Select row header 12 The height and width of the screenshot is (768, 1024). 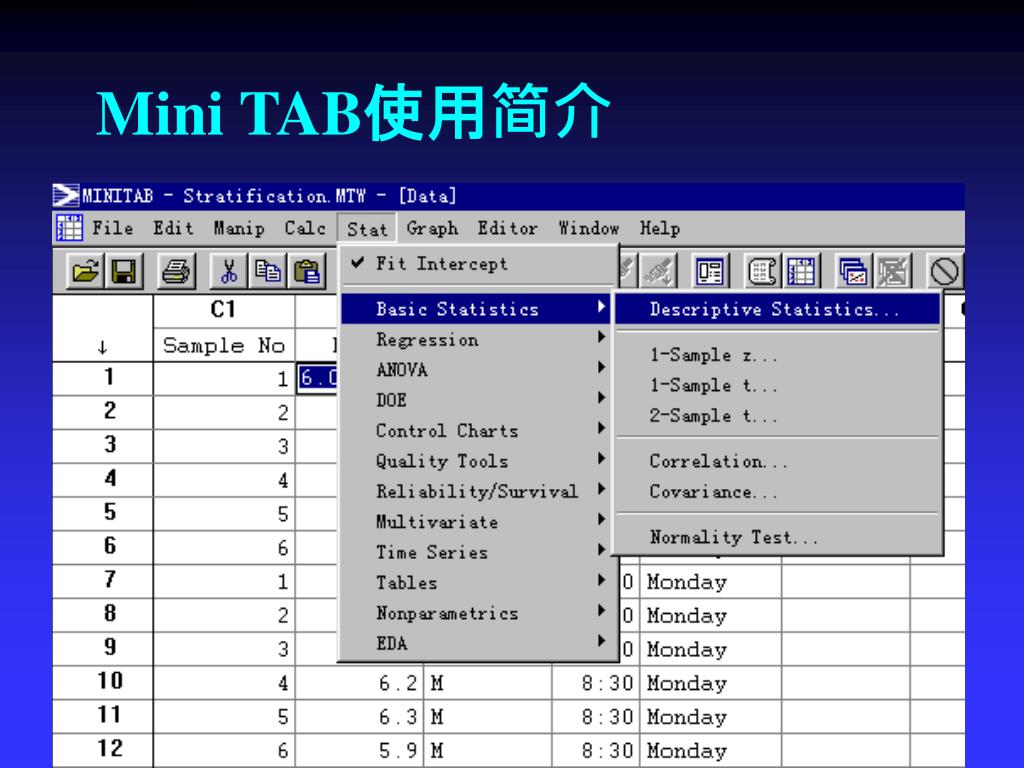tap(103, 749)
